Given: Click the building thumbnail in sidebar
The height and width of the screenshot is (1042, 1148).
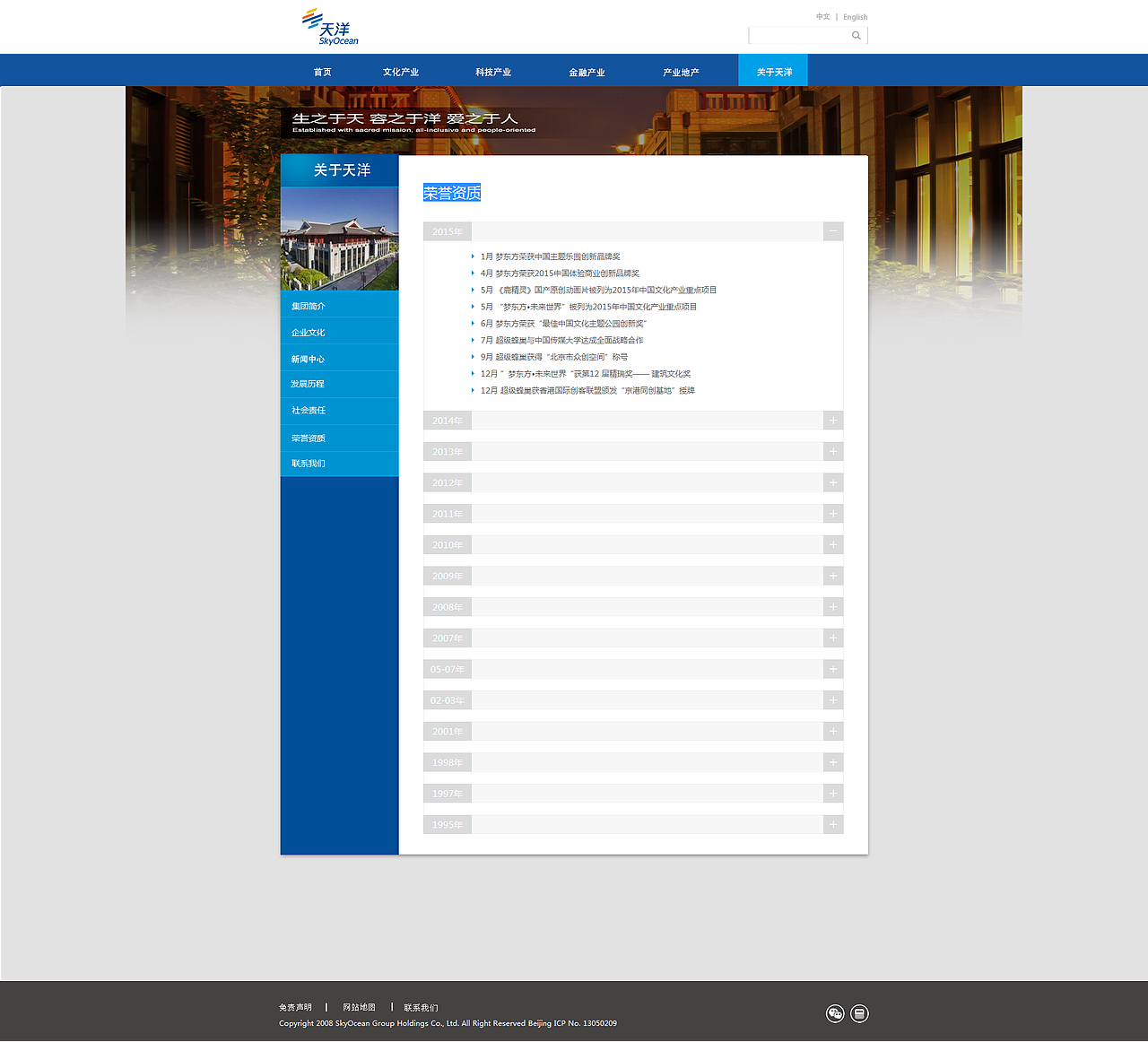Looking at the screenshot, I should coord(340,239).
